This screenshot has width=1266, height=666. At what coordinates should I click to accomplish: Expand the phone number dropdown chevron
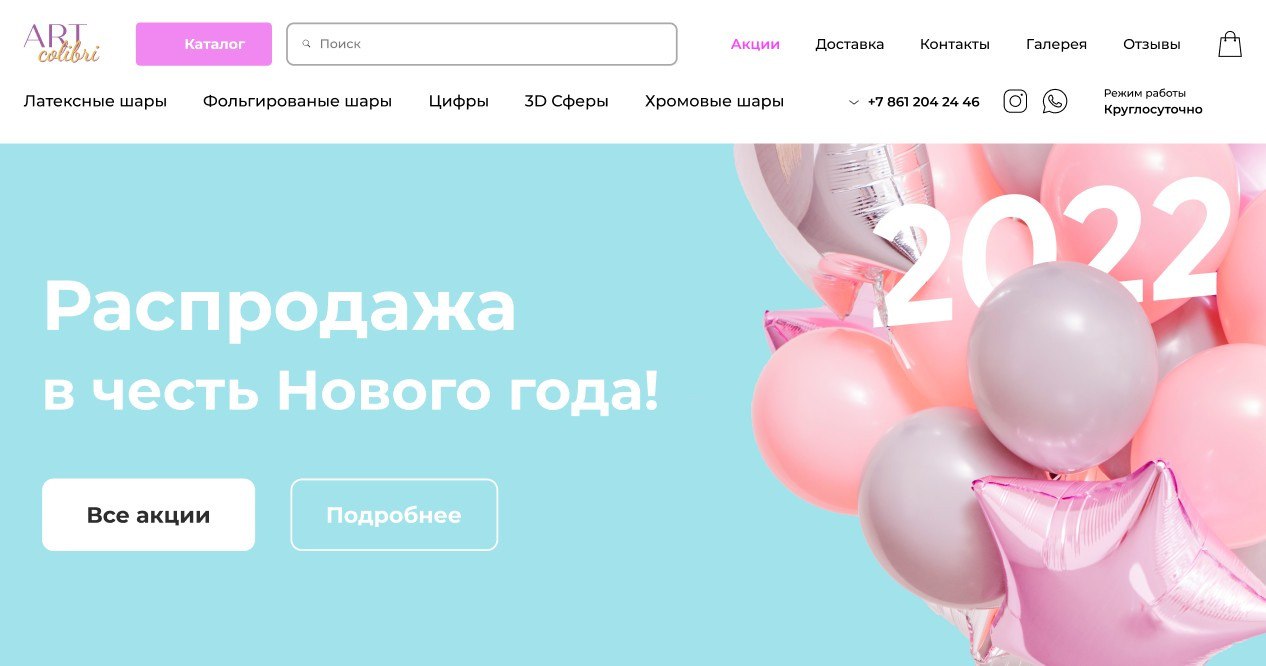854,102
